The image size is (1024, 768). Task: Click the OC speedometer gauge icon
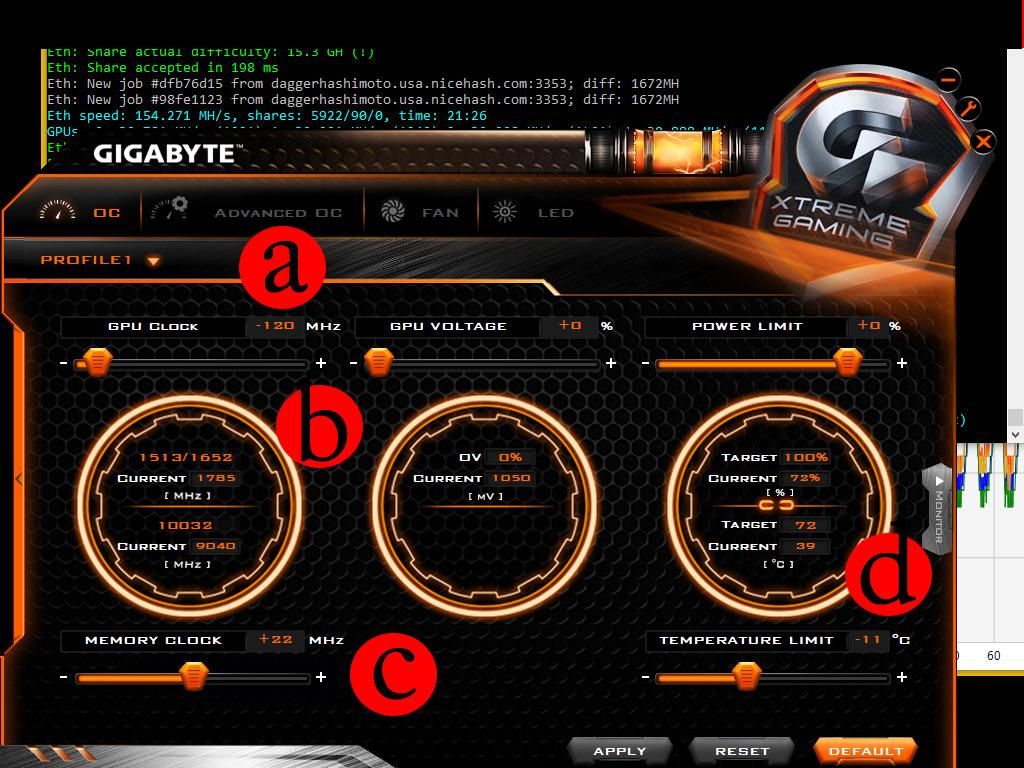(57, 210)
